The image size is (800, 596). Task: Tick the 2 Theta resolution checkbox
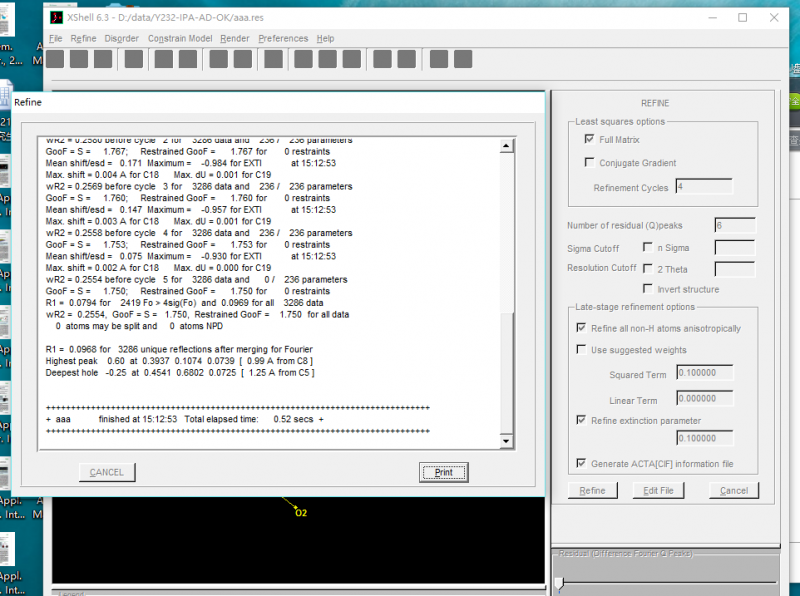click(x=647, y=268)
